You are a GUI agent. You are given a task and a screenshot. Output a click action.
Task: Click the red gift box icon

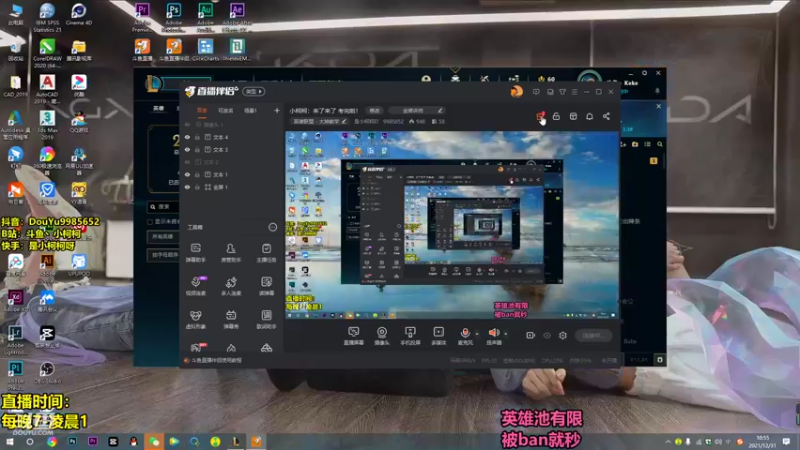coord(540,117)
